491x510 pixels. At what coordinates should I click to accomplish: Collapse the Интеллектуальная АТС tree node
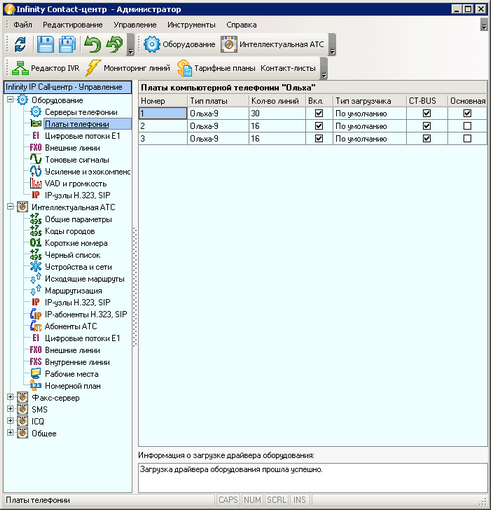[x=10, y=207]
